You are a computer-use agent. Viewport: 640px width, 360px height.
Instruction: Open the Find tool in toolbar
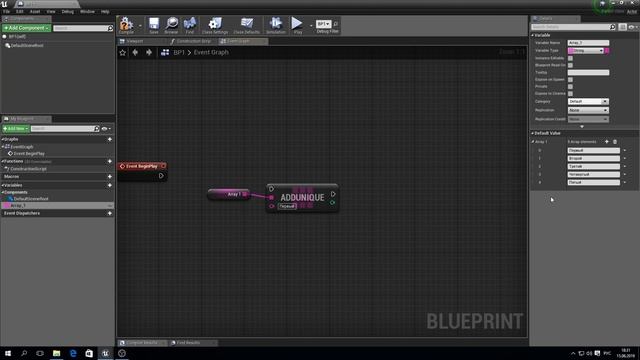point(190,25)
